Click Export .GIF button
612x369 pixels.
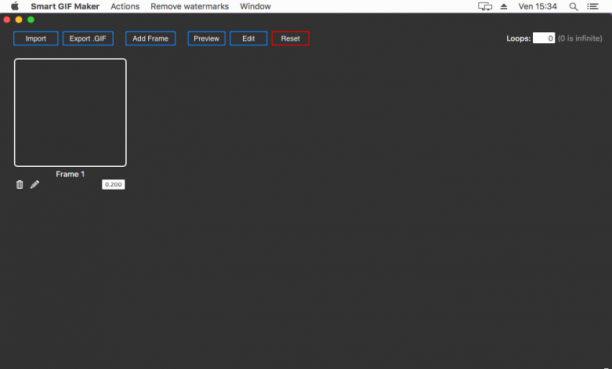click(x=88, y=39)
